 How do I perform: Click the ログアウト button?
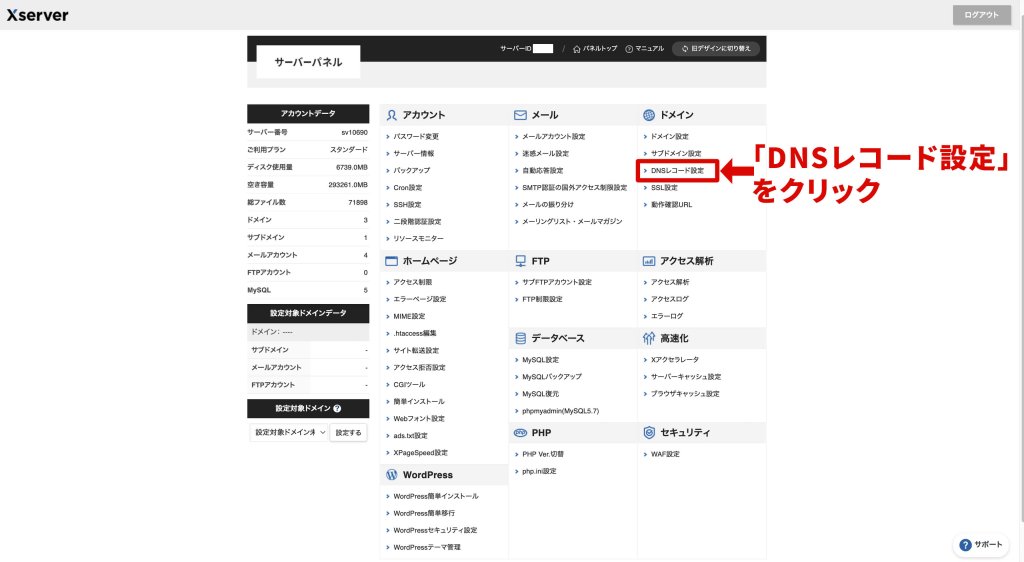click(x=982, y=15)
